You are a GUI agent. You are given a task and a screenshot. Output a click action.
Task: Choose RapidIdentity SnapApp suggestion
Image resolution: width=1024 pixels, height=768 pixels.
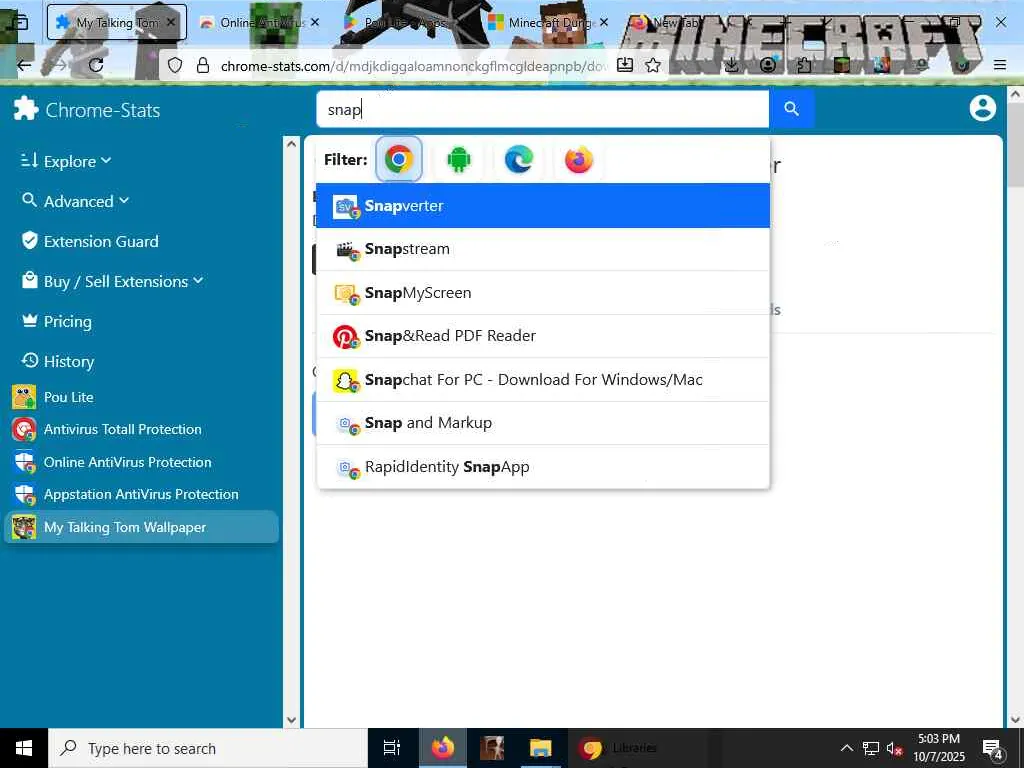(543, 467)
